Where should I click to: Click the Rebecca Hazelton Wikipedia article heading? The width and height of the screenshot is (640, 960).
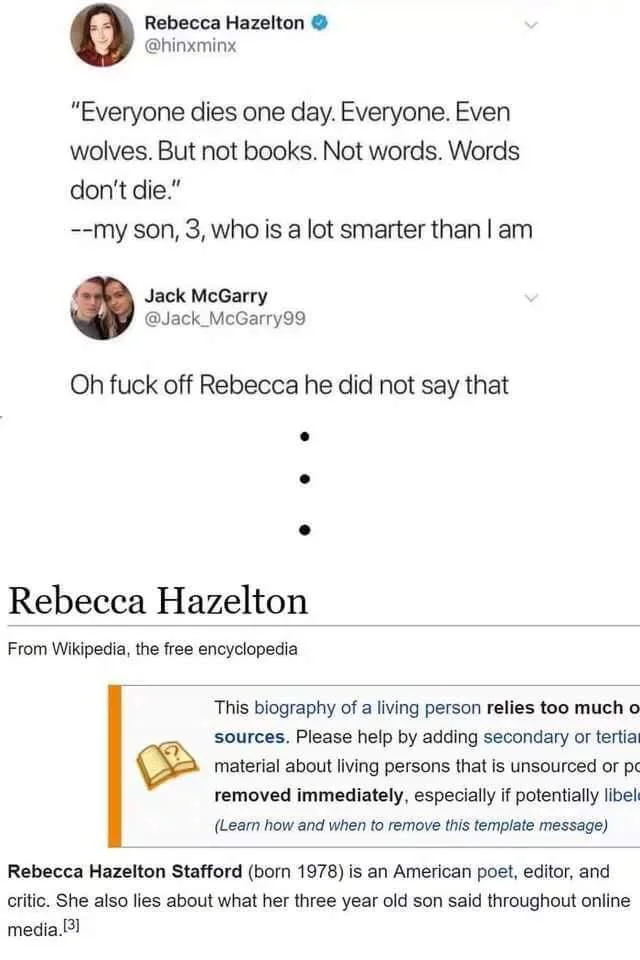[x=158, y=601]
